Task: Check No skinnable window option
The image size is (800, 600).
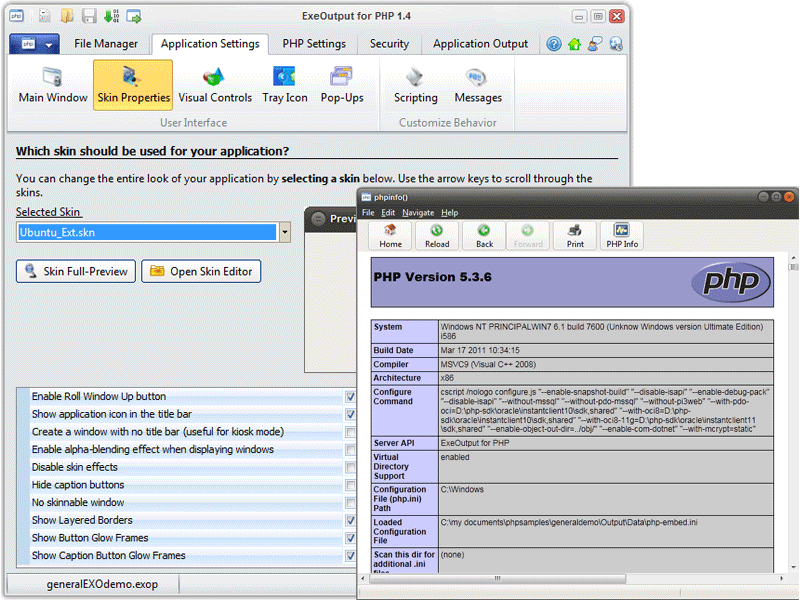Action: pyautogui.click(x=351, y=503)
